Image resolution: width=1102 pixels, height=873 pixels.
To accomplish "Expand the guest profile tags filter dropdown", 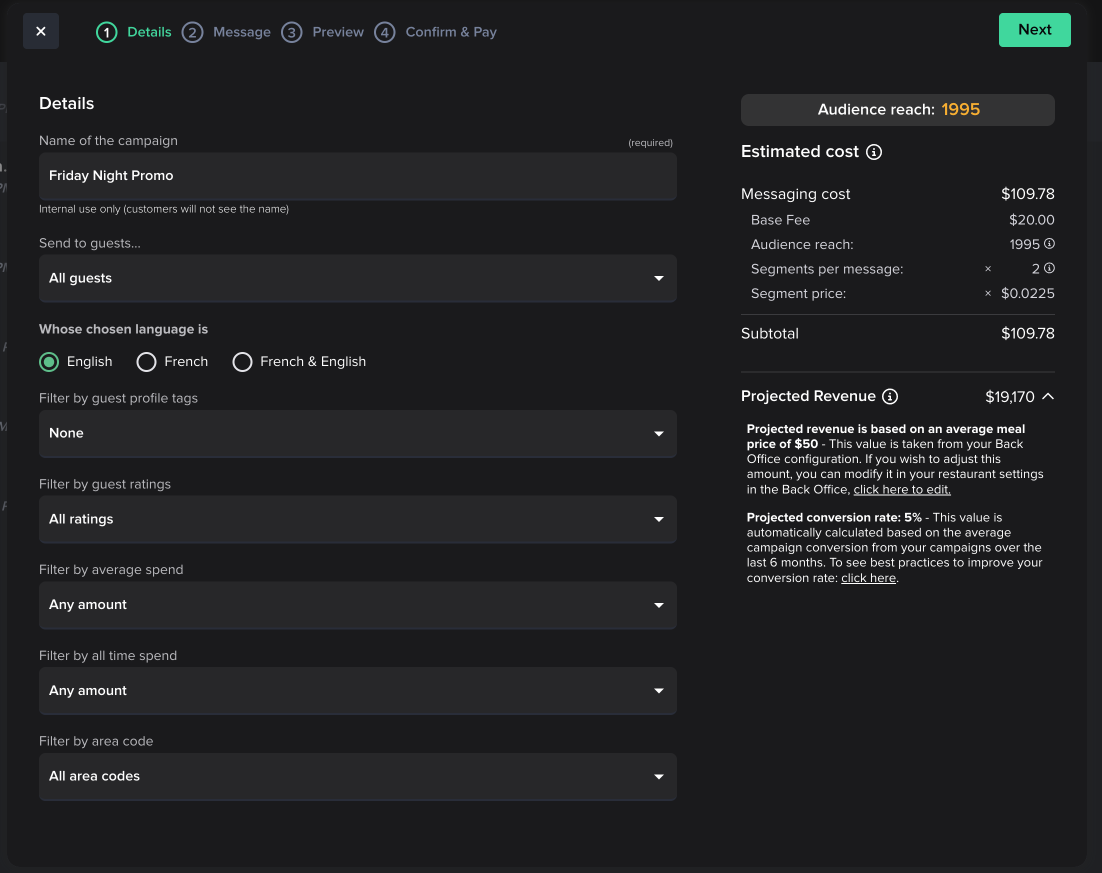I will click(x=357, y=434).
